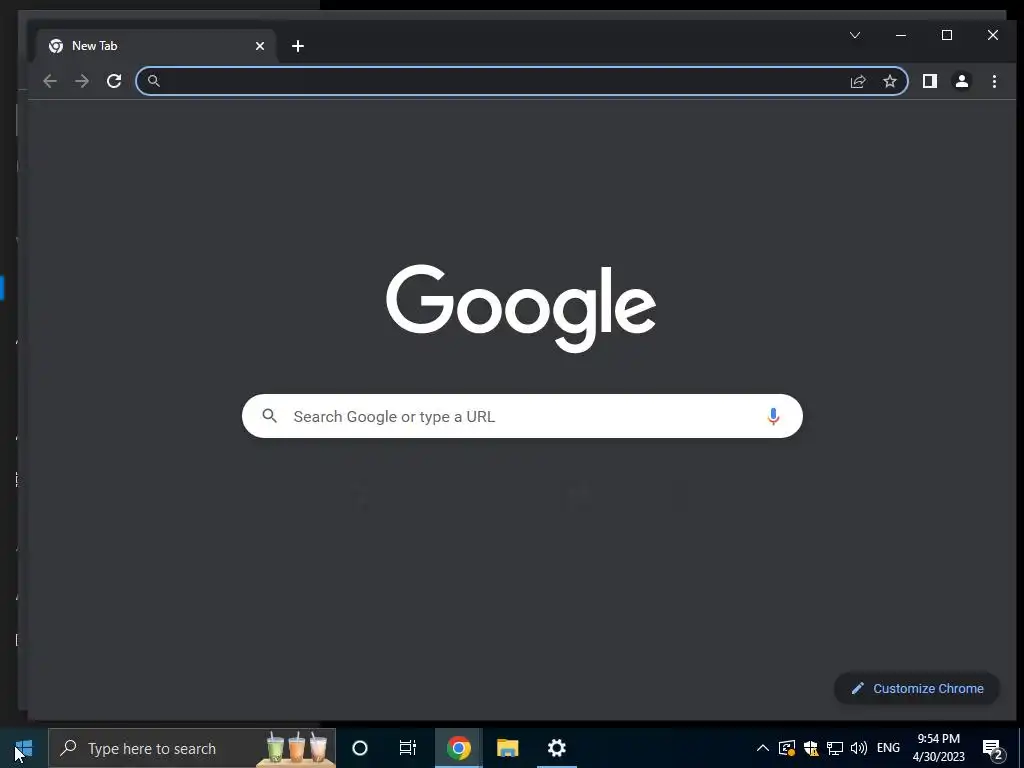Click the ENG language indicator
Viewport: 1024px width, 768px height.
click(x=888, y=748)
